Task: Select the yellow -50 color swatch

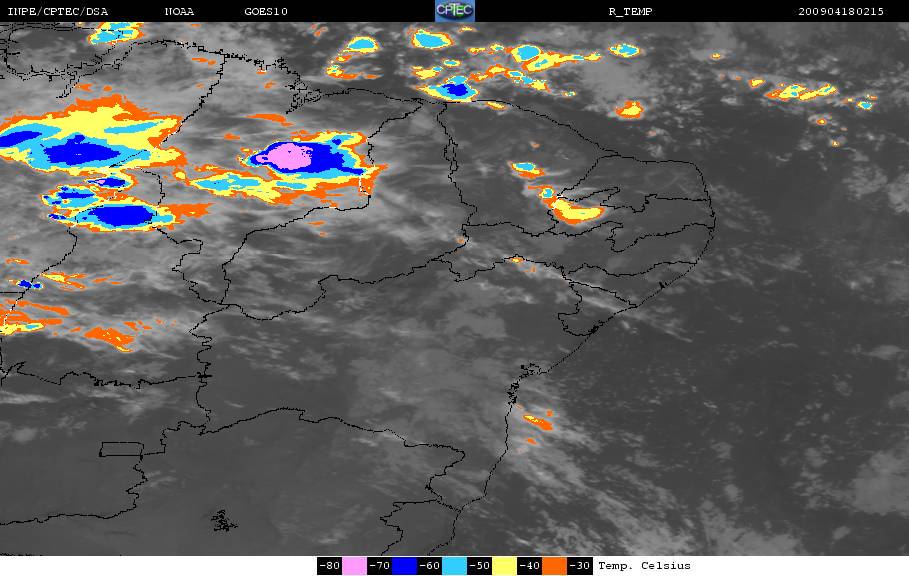Action: pos(504,566)
